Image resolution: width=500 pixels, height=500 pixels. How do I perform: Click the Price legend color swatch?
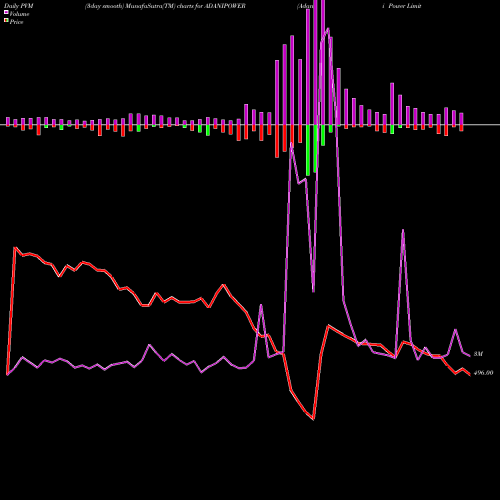tap(6, 21)
